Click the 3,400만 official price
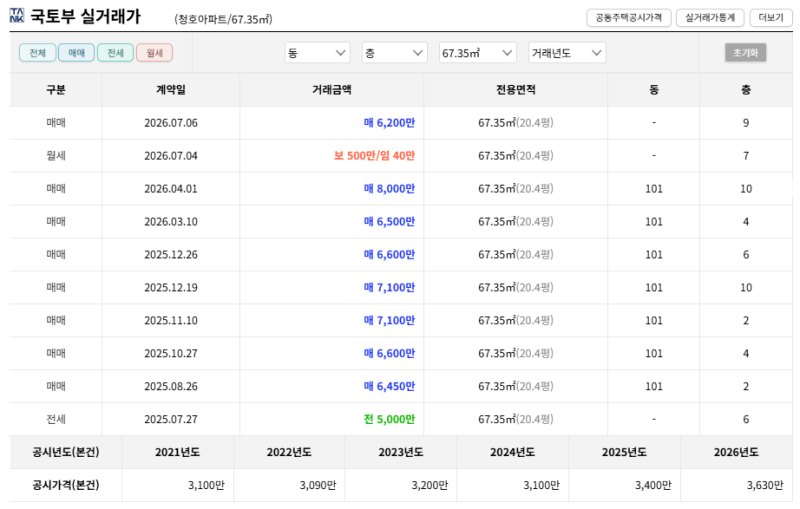 tap(653, 485)
